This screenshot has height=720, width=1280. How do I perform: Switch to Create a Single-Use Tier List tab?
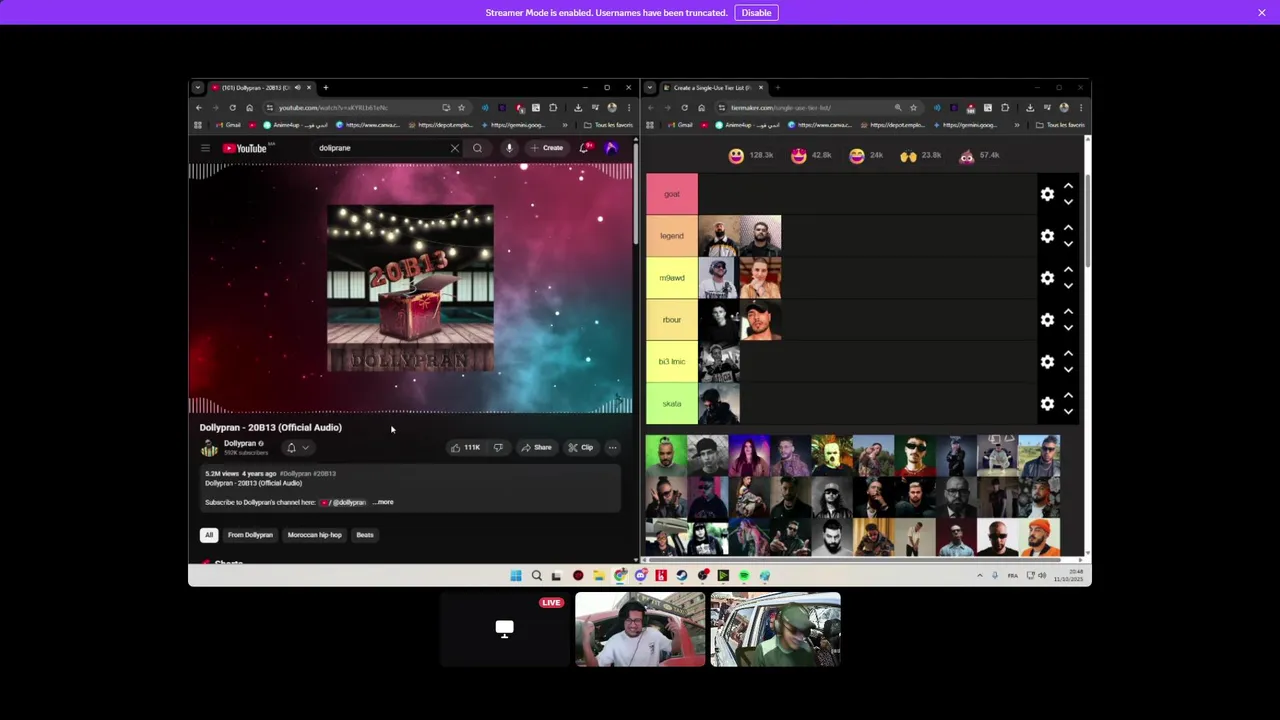click(x=712, y=87)
